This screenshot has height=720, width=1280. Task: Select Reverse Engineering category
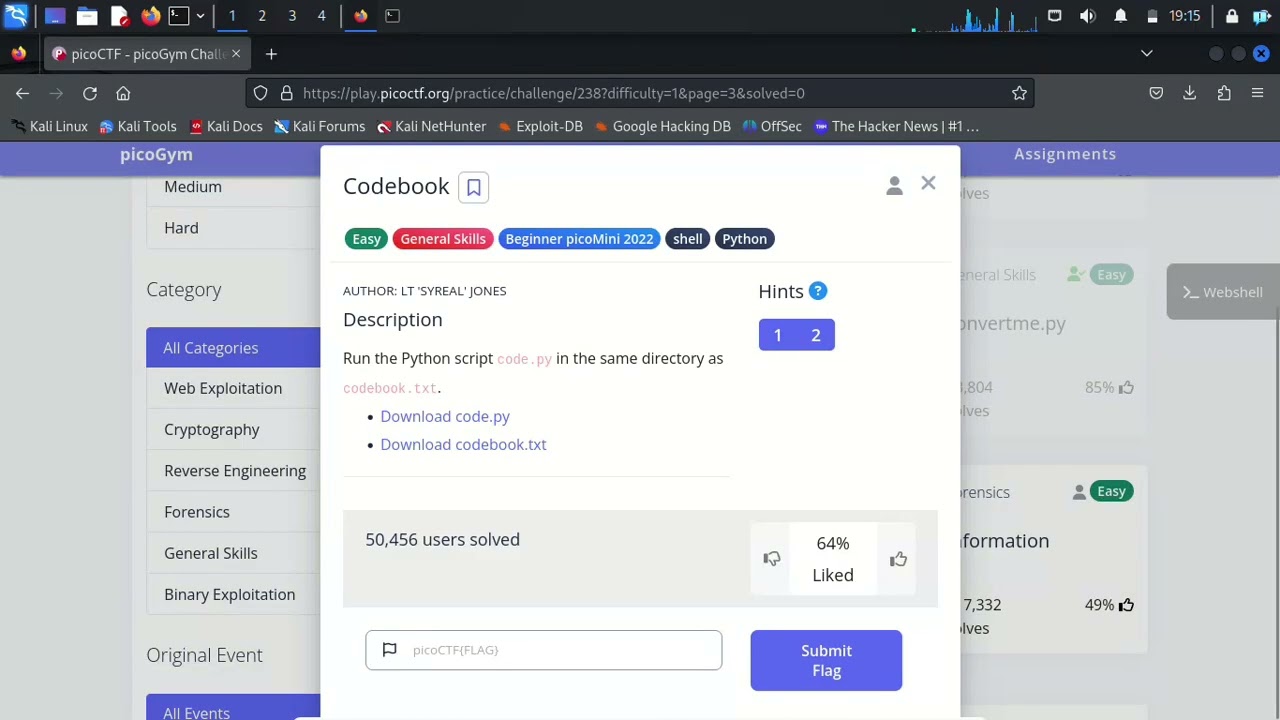[235, 471]
